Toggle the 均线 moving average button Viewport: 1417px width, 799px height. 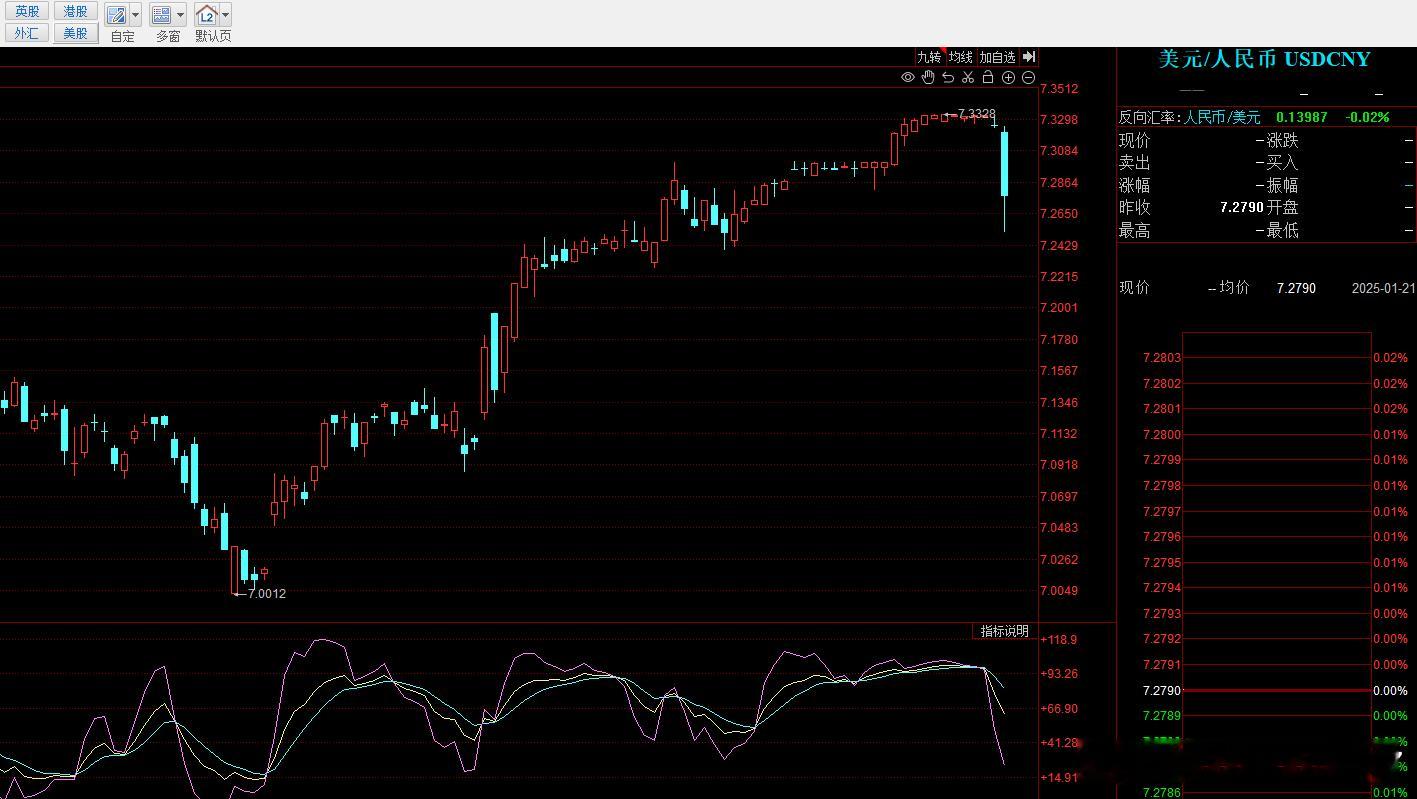[961, 57]
